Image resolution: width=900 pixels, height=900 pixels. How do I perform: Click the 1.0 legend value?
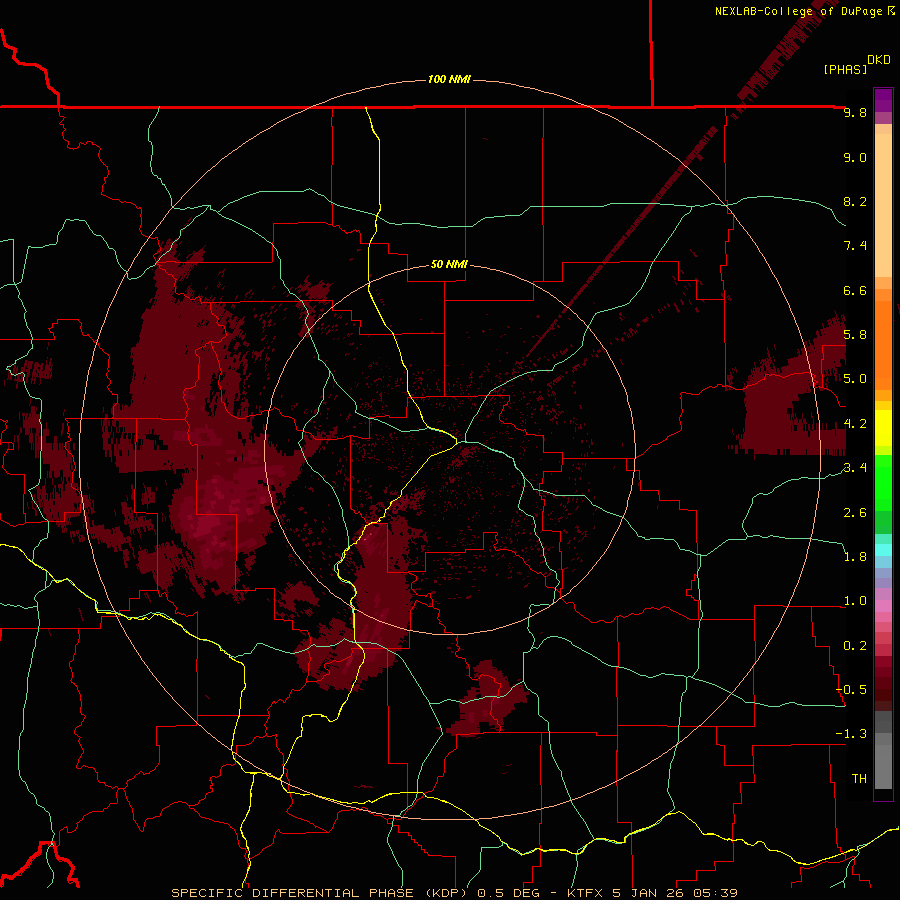pyautogui.click(x=855, y=601)
